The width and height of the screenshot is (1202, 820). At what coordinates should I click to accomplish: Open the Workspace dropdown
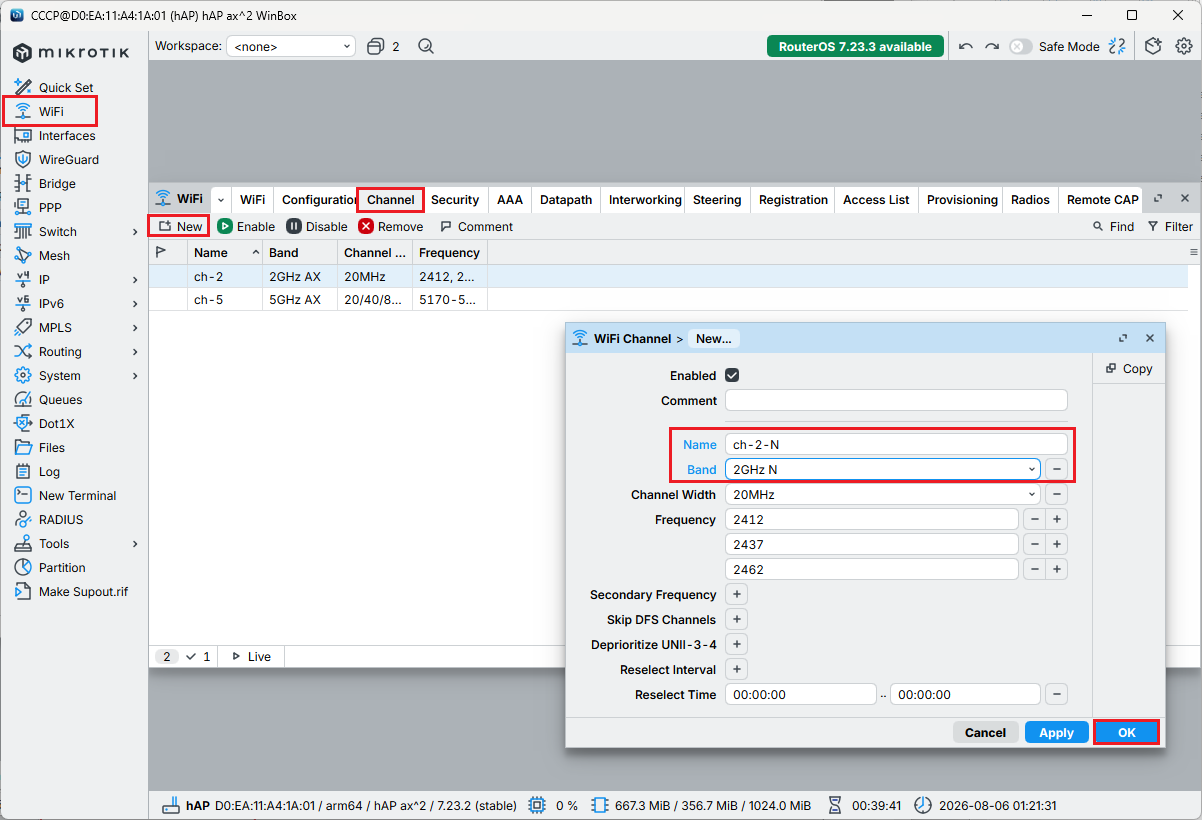[291, 46]
